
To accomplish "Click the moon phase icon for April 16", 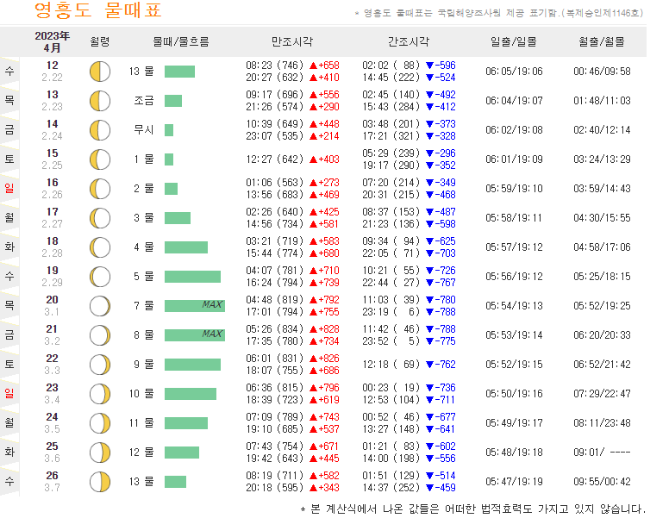I will click(x=100, y=189).
